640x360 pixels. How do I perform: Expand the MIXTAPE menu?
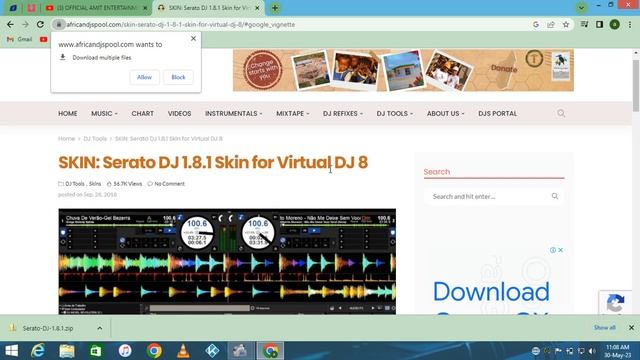coord(293,113)
